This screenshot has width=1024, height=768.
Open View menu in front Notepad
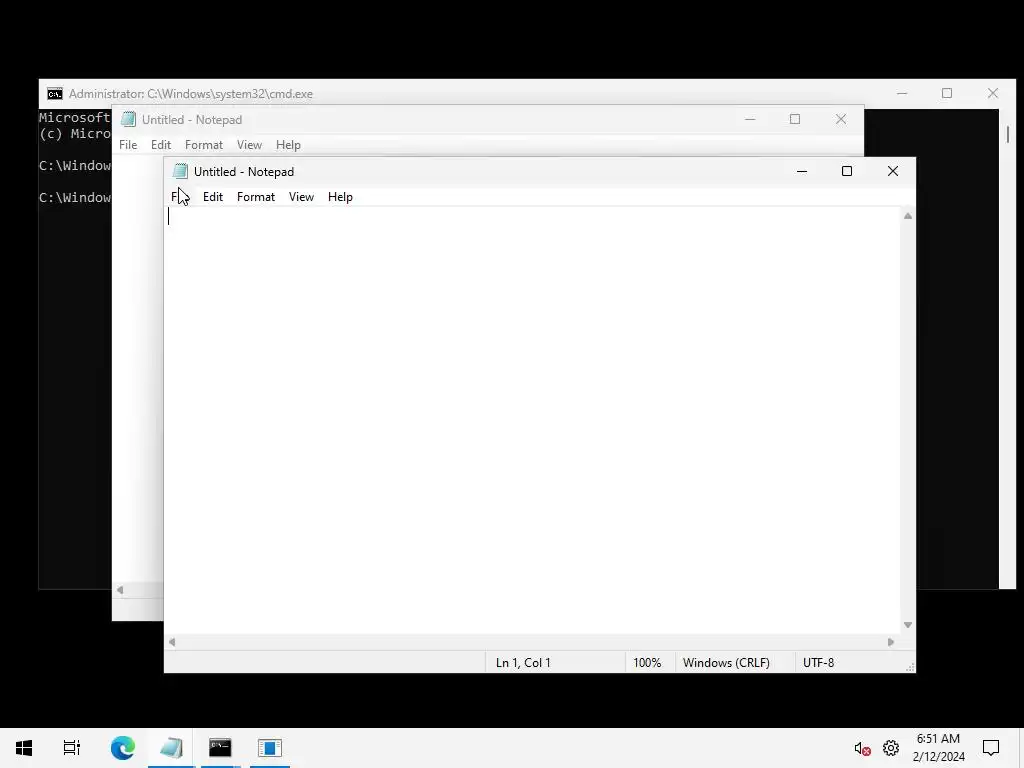301,197
